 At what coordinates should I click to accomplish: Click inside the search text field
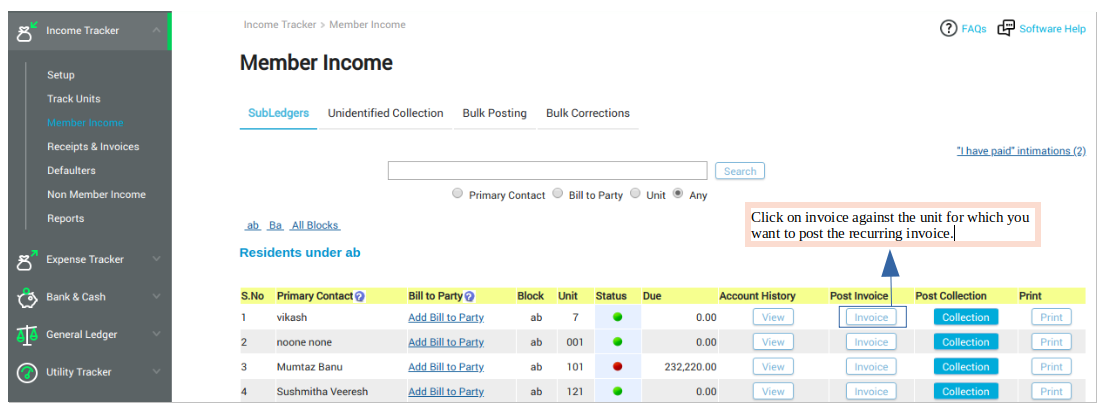[x=548, y=171]
